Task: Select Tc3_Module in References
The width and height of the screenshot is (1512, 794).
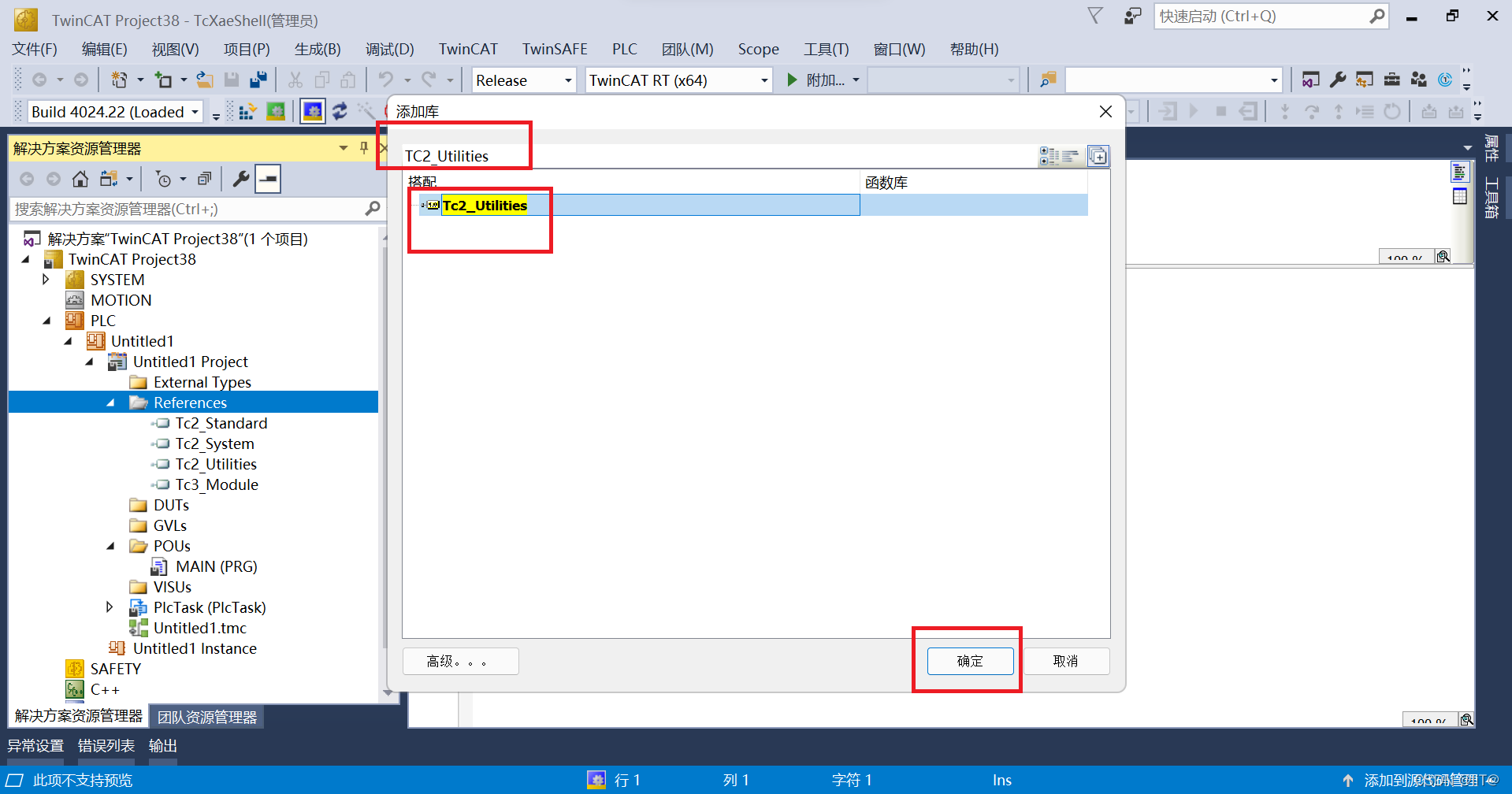Action: pyautogui.click(x=217, y=484)
